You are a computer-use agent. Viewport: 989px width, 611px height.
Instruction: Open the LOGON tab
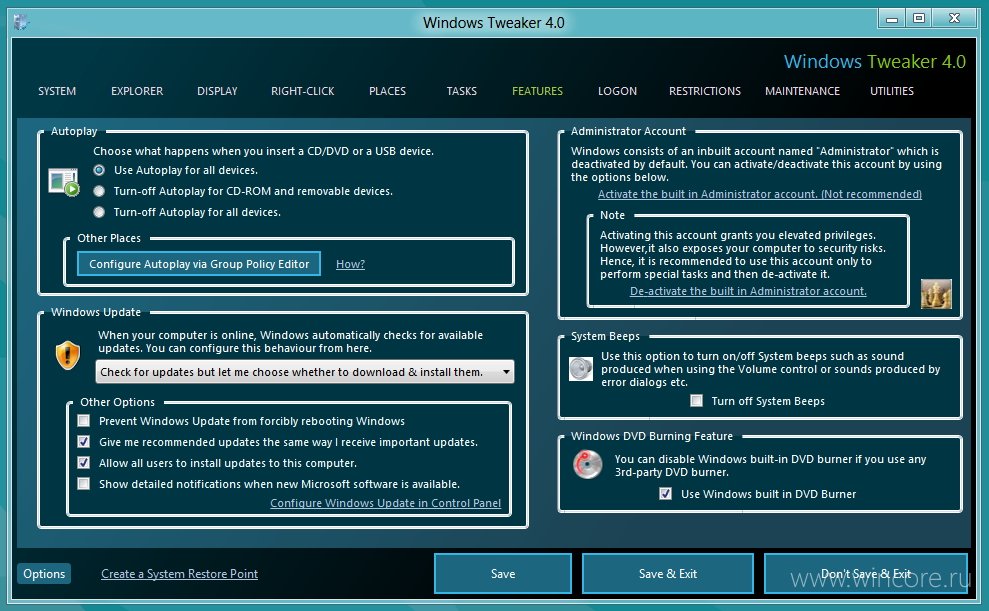coord(617,91)
